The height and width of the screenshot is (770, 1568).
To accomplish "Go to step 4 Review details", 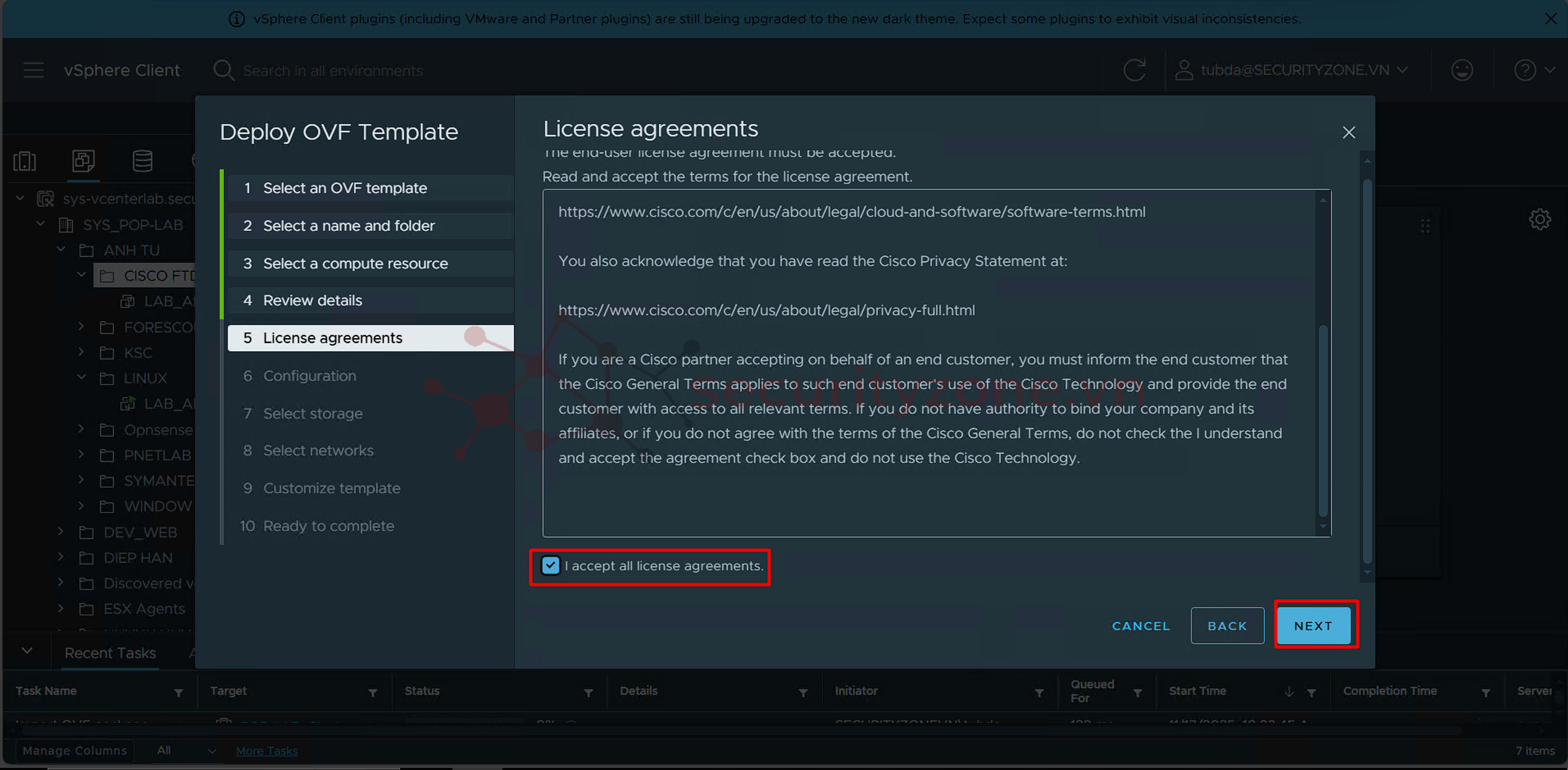I will pos(312,301).
